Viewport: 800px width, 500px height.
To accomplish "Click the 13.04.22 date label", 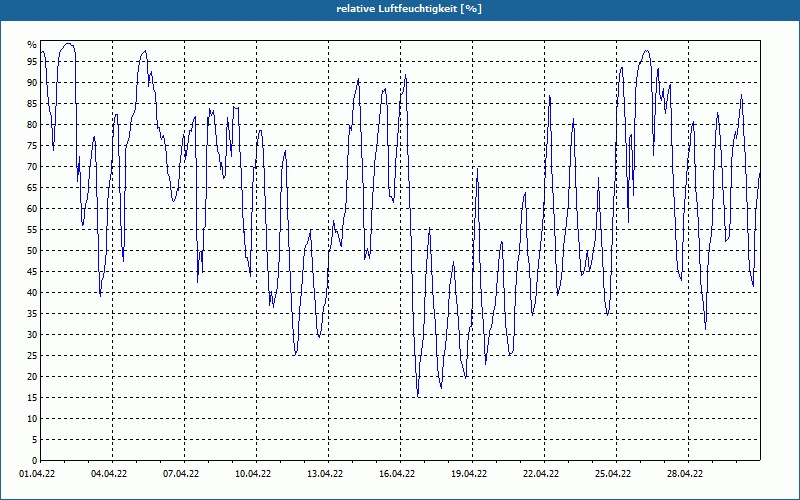I will point(325,474).
